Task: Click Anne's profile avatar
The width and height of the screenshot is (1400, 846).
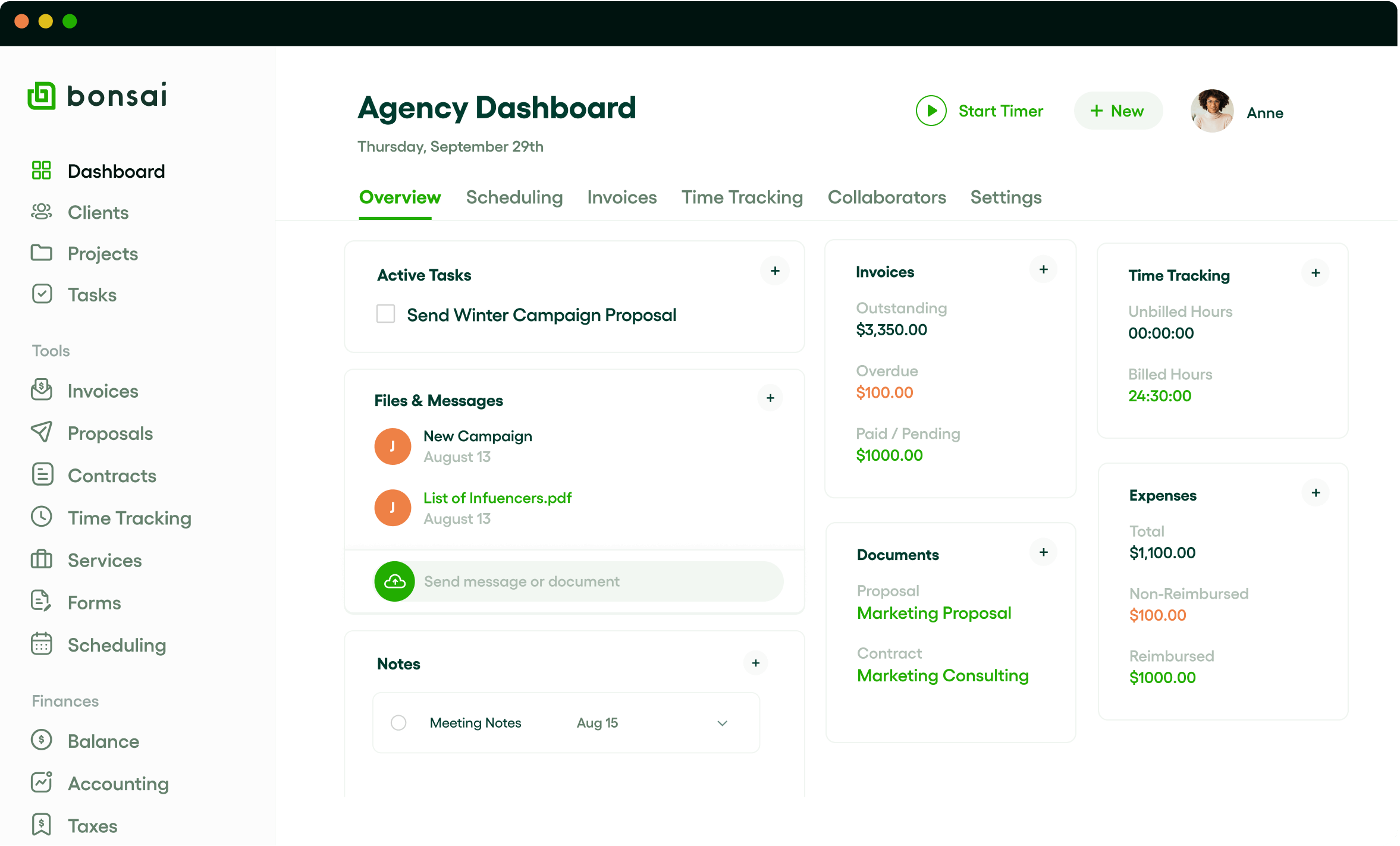Action: [x=1211, y=111]
